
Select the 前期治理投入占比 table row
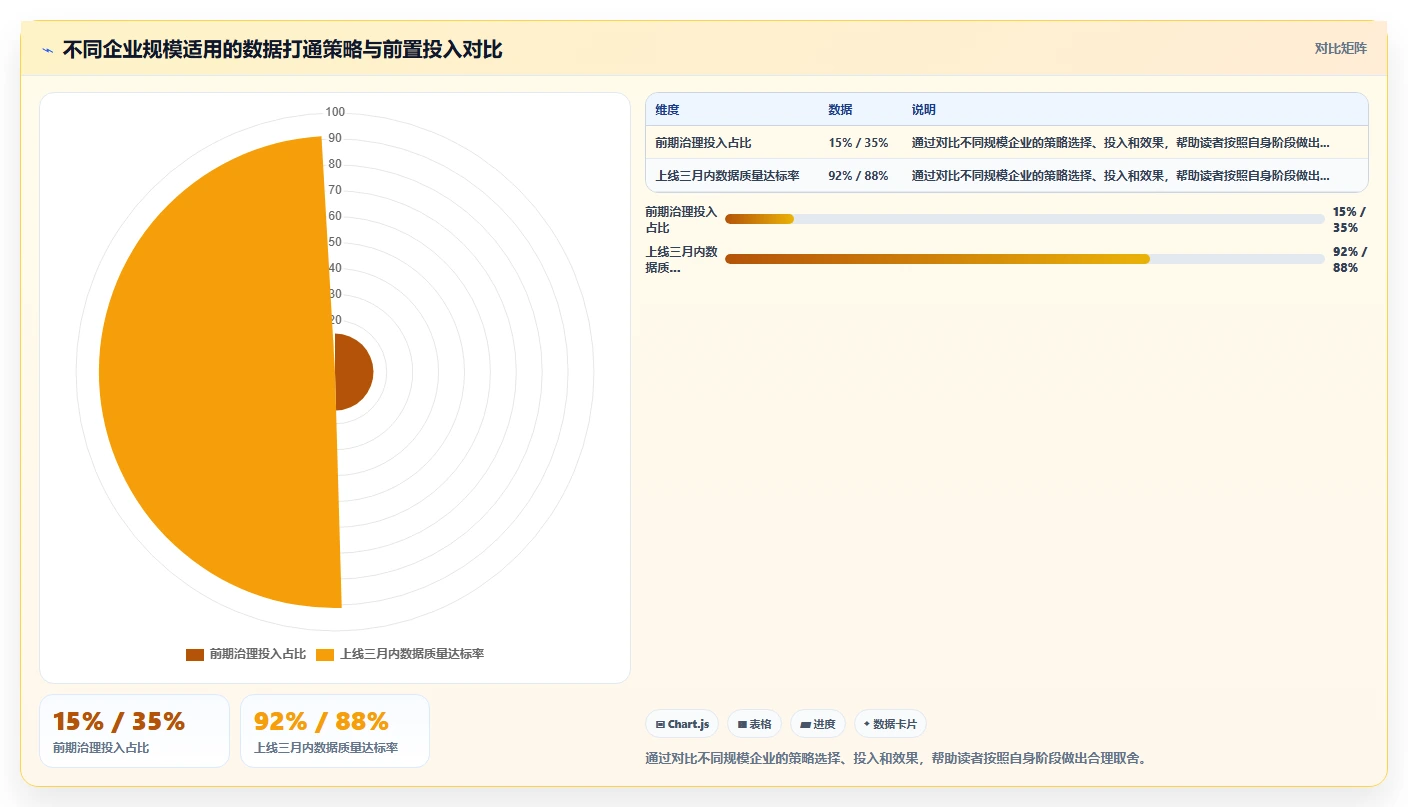pyautogui.click(x=1007, y=143)
